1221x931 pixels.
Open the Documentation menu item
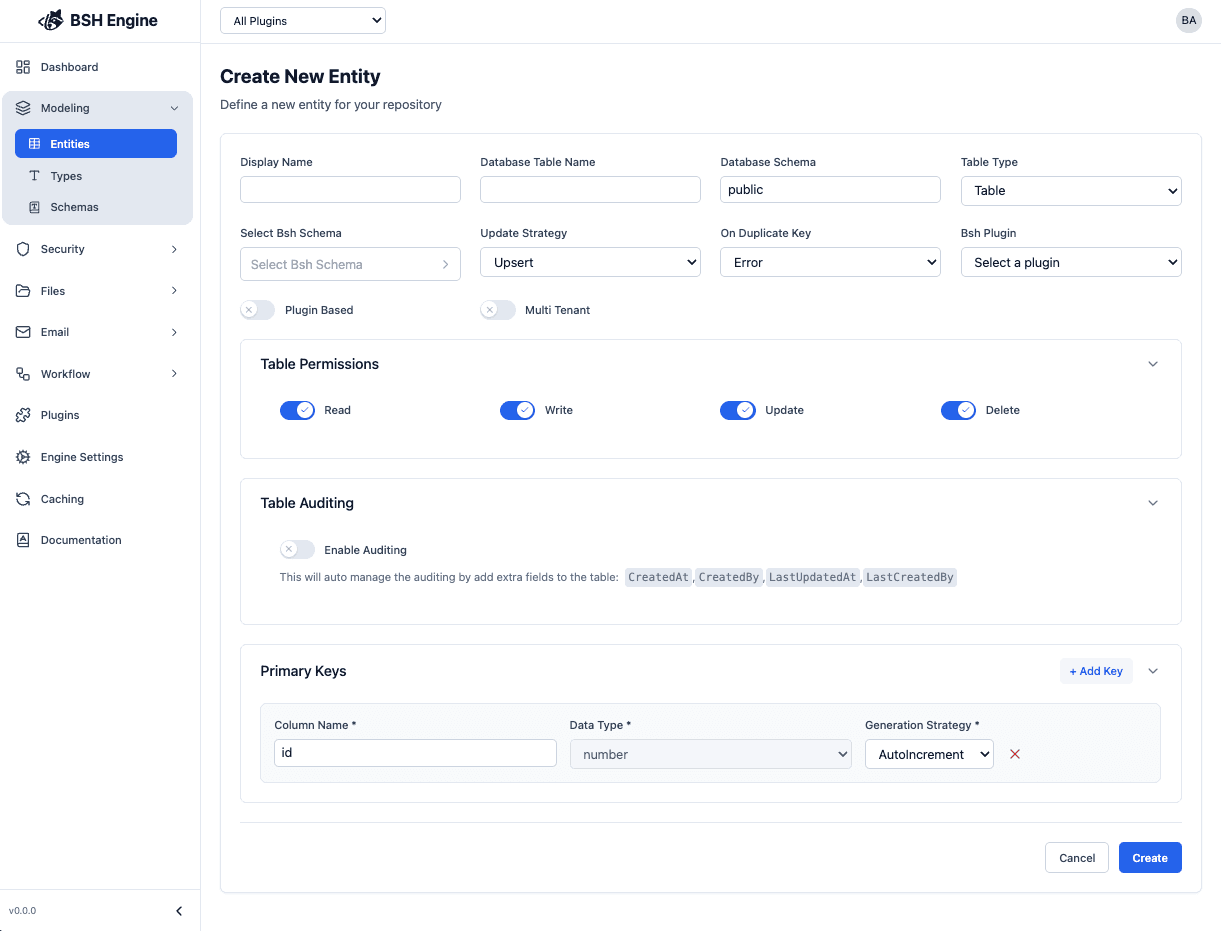(x=97, y=540)
